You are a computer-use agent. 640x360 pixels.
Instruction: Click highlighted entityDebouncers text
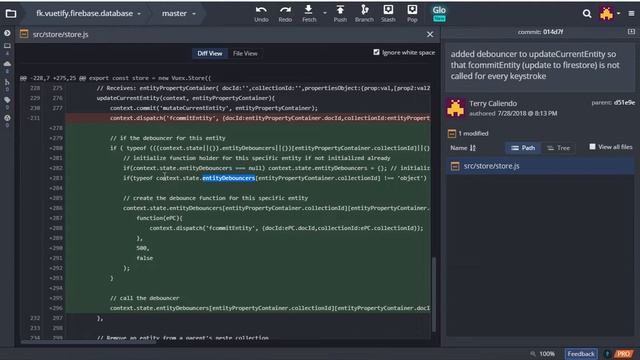tap(229, 178)
